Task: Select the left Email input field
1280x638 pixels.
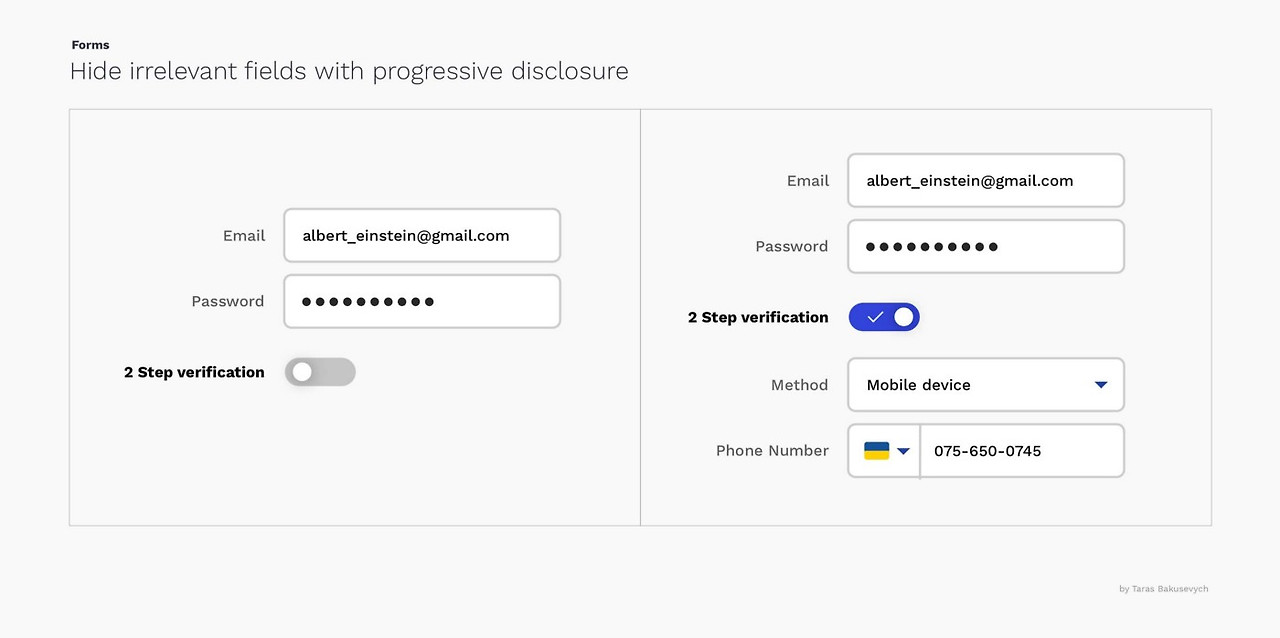Action: (421, 235)
